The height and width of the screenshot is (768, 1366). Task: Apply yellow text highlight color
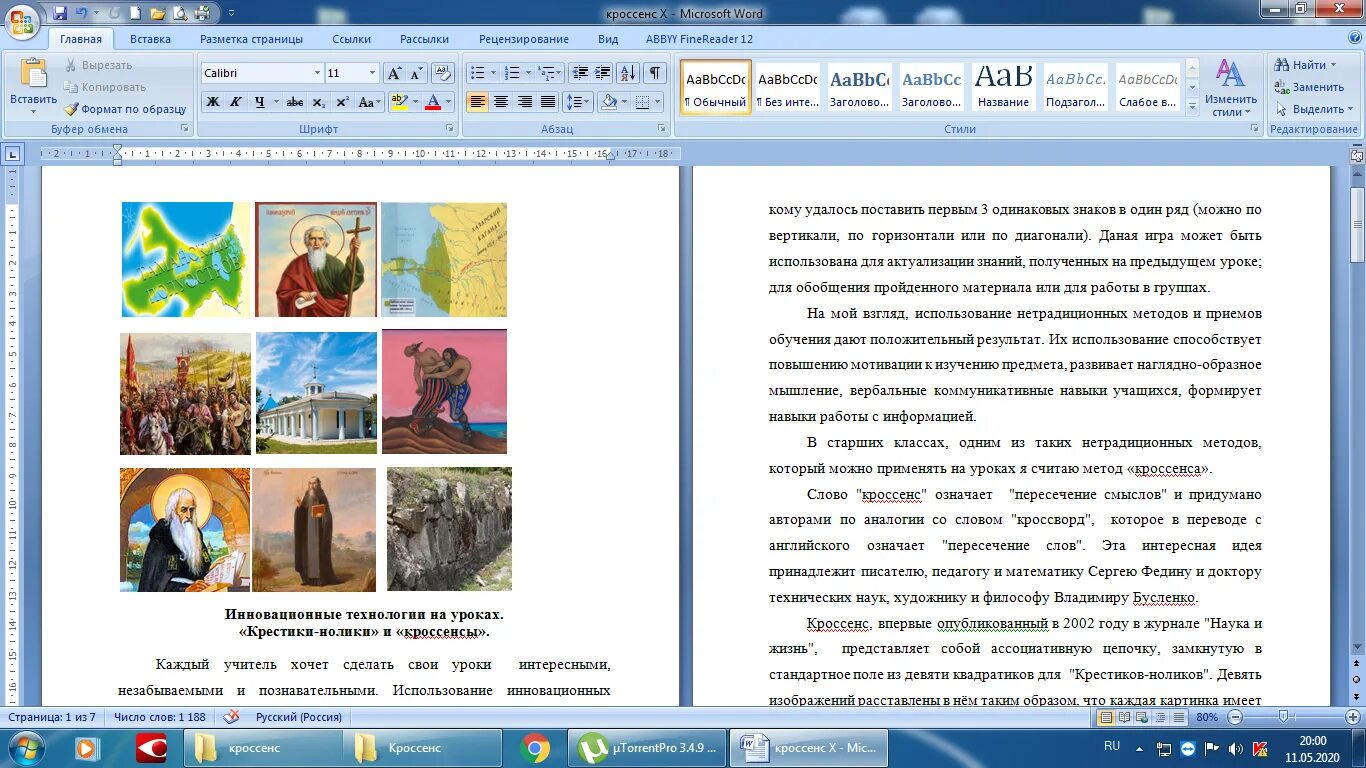[x=399, y=102]
